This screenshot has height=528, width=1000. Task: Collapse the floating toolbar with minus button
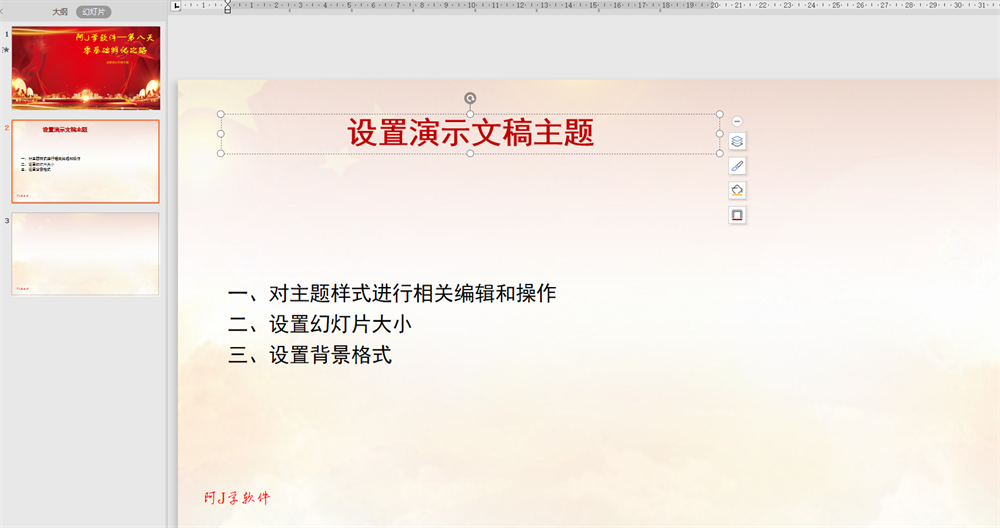click(x=737, y=121)
